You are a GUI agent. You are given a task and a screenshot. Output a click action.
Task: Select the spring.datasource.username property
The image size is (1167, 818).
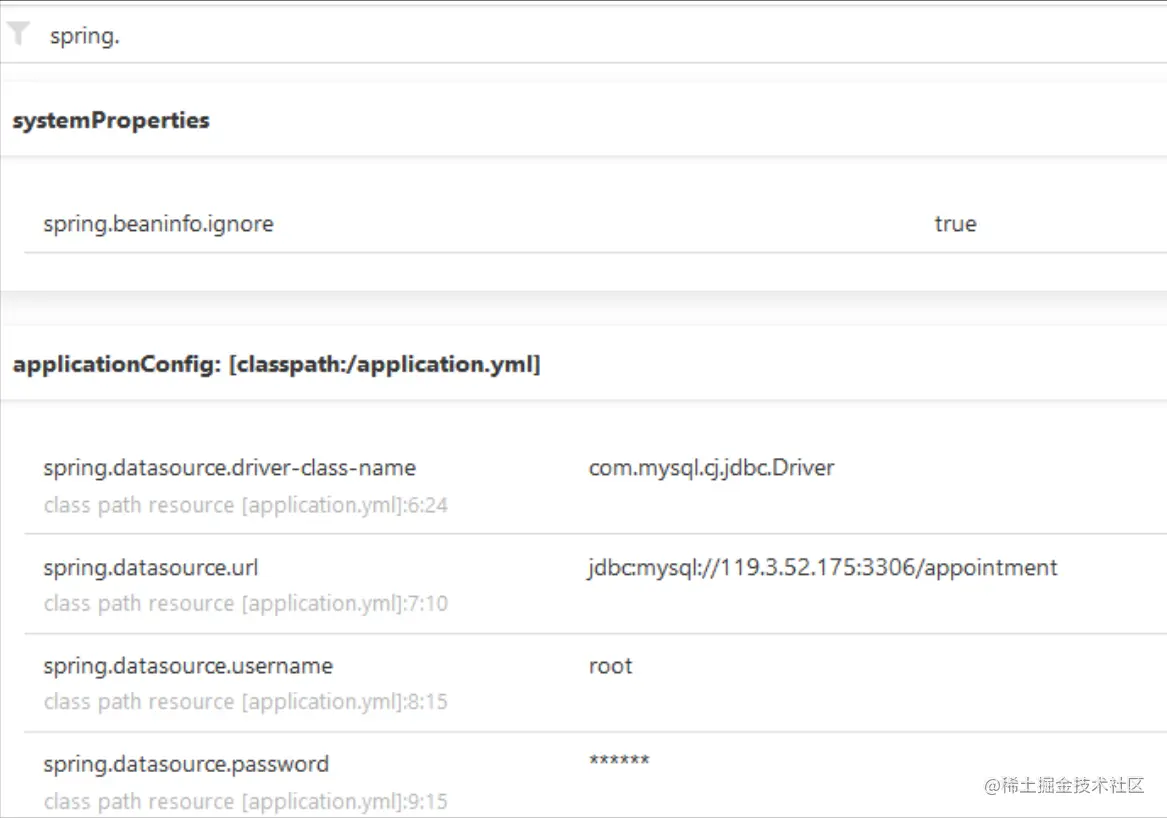[188, 666]
